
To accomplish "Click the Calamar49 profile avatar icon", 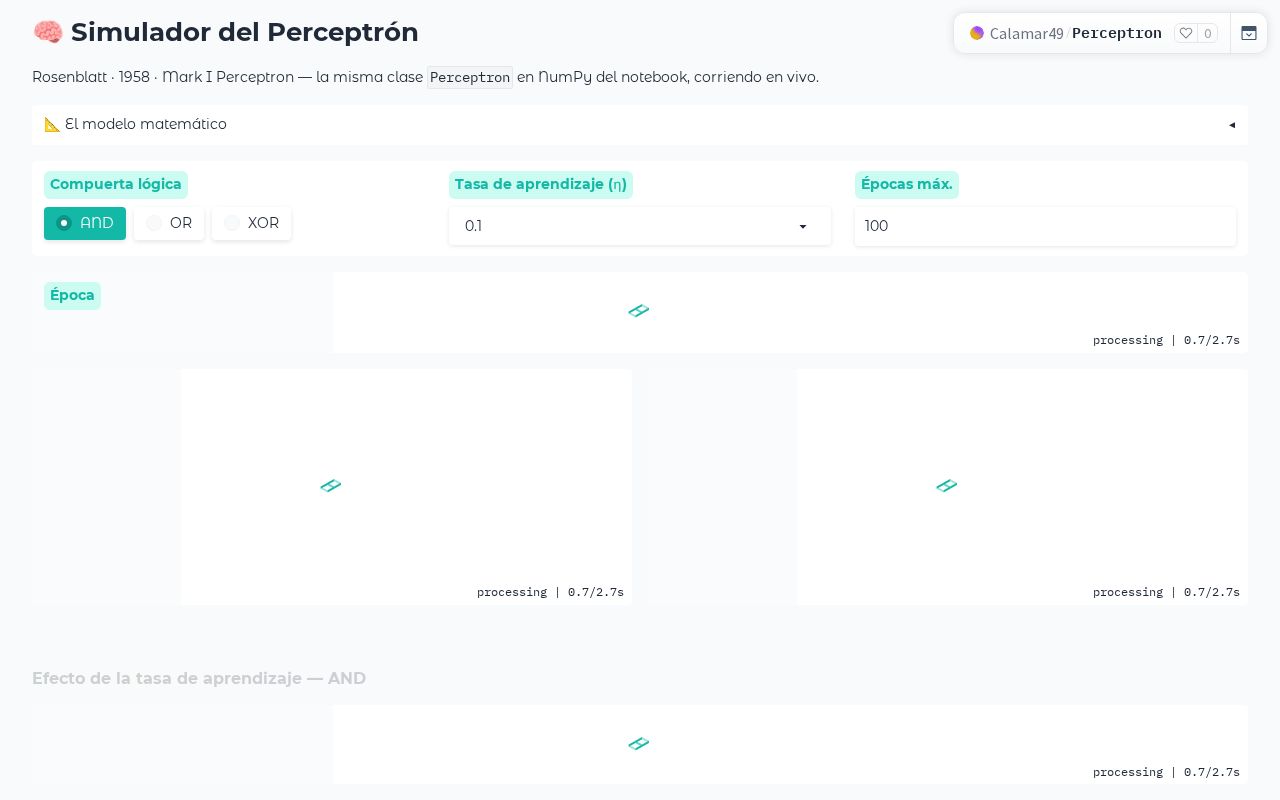I will (977, 33).
